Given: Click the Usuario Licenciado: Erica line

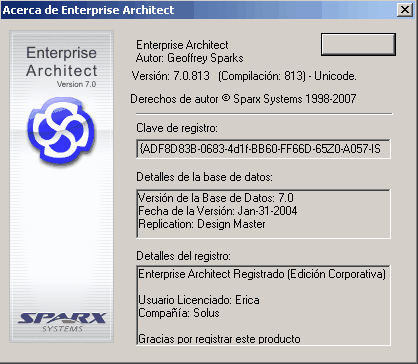Looking at the screenshot, I should coord(199,300).
